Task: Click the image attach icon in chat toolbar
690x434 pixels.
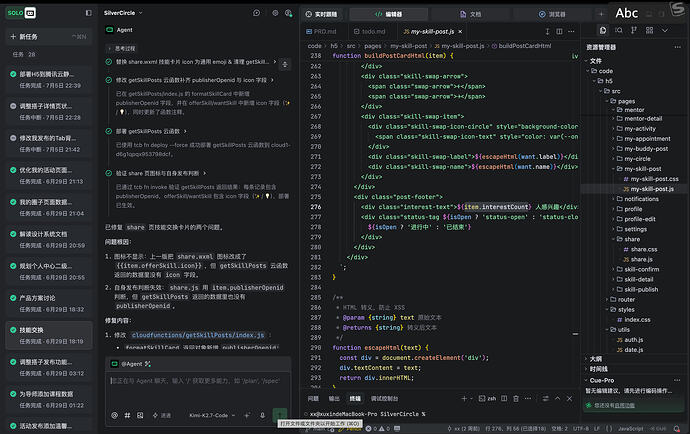Action: (x=140, y=415)
